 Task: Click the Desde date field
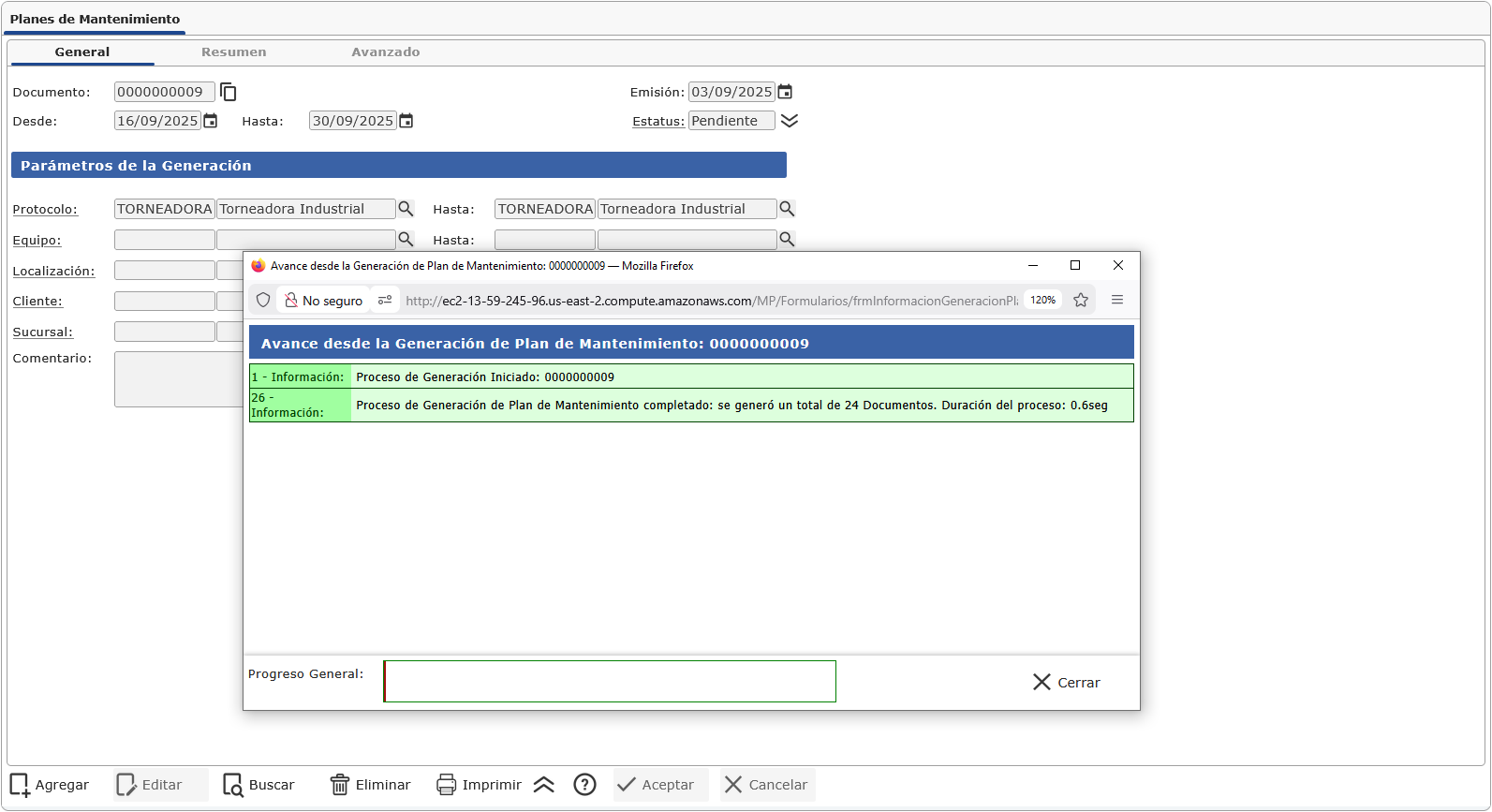(157, 121)
